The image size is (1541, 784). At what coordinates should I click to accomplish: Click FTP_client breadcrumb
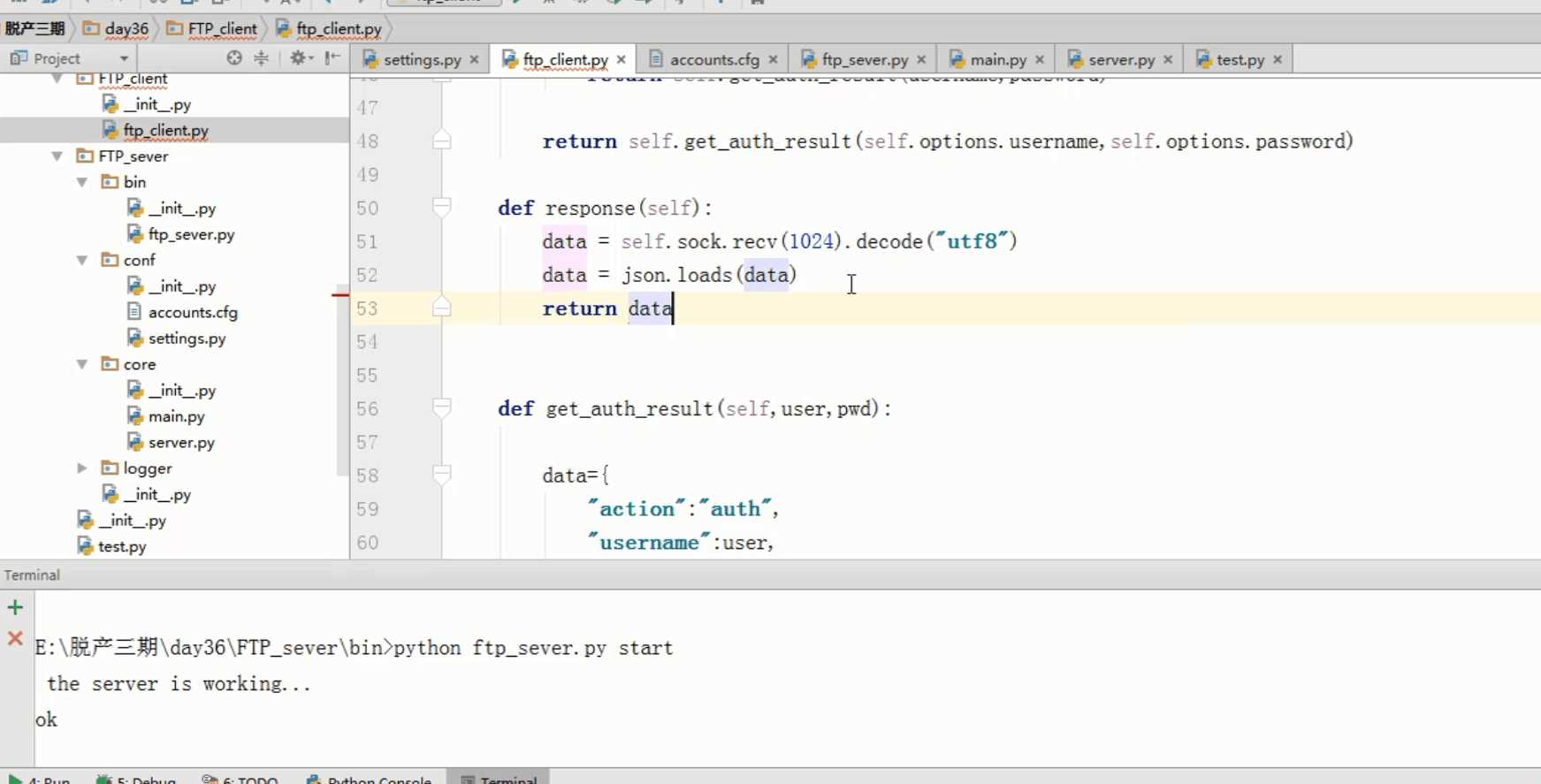coord(212,28)
